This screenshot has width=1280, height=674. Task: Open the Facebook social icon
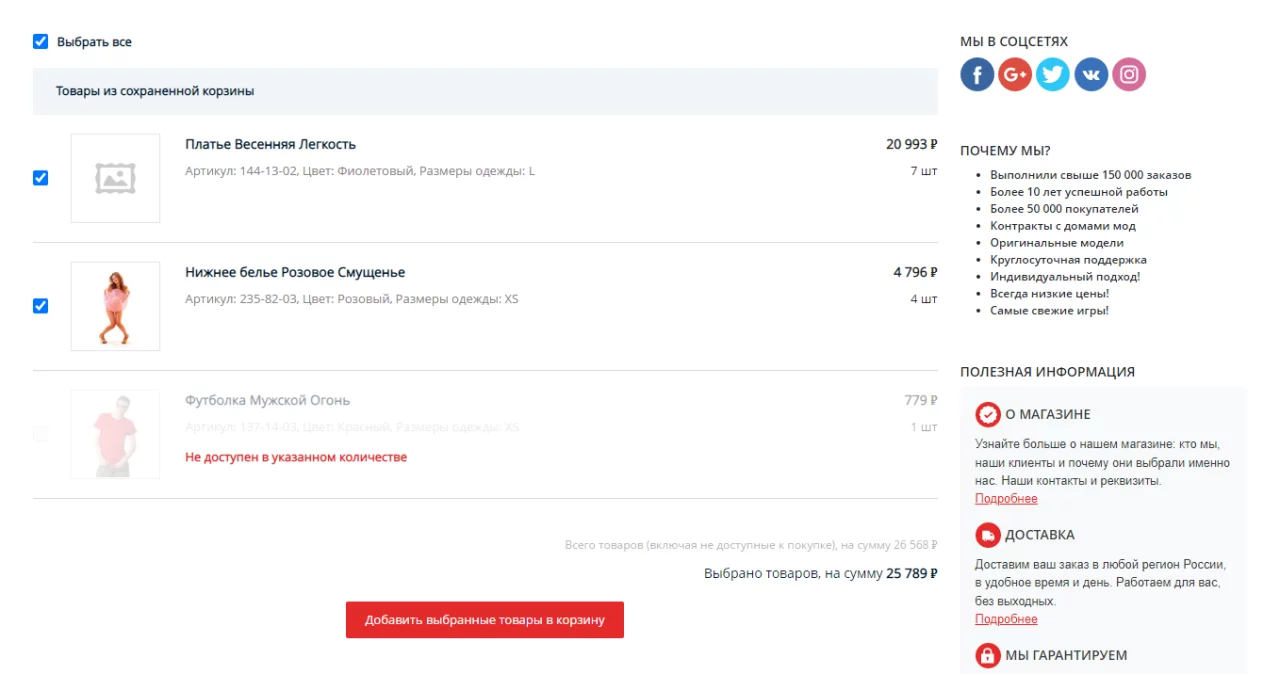(977, 74)
